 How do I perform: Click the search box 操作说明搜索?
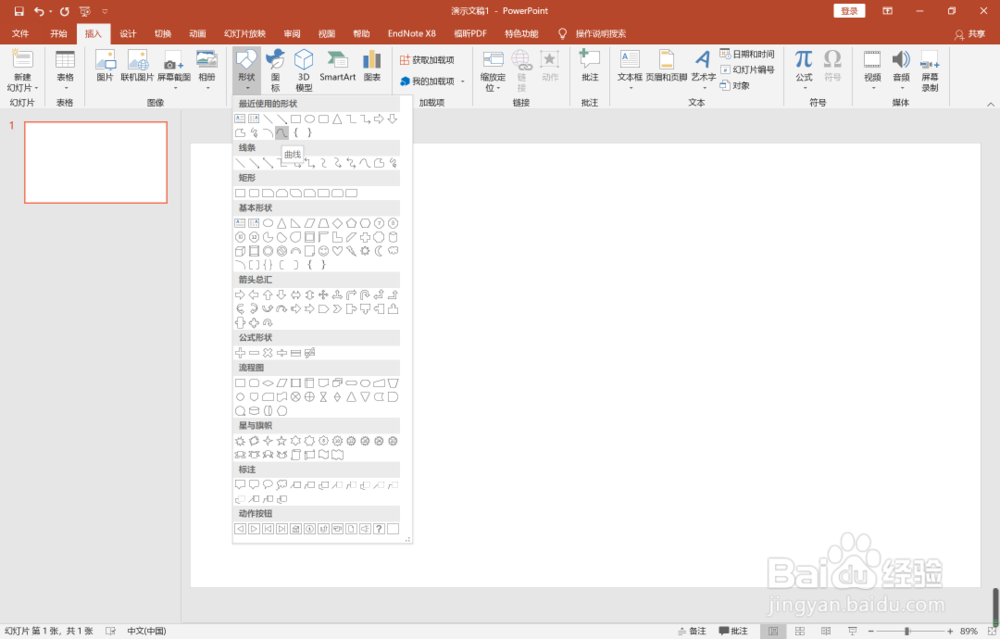coord(601,33)
